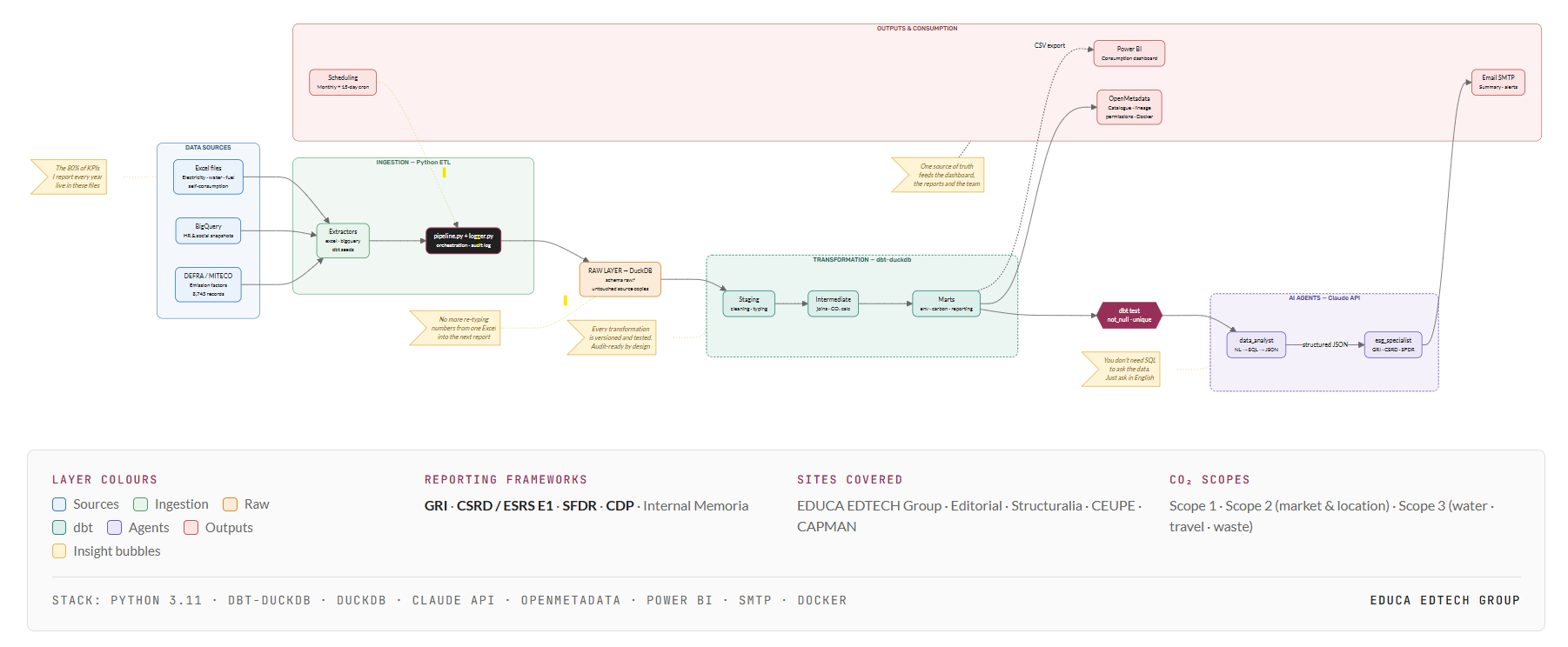Viewport: 1568px width, 647px height.
Task: Click the Sources blue legend swatch
Action: pos(59,504)
